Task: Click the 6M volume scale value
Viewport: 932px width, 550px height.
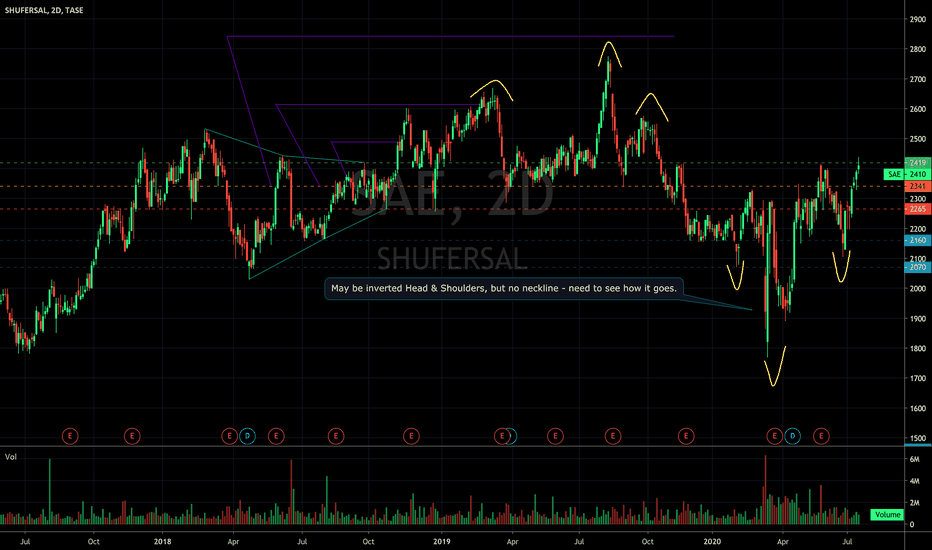Action: tap(915, 459)
